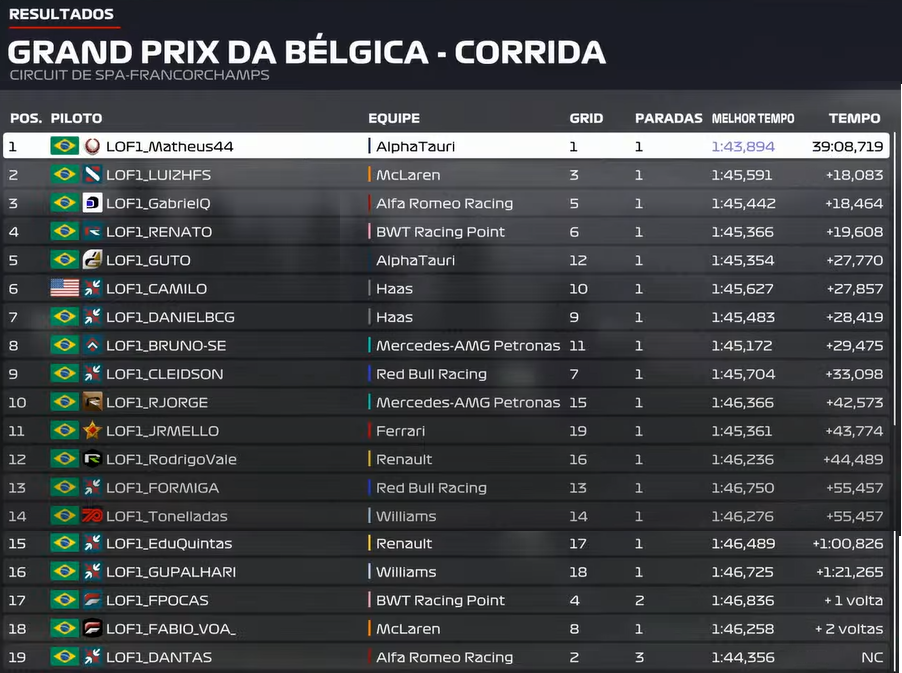902x673 pixels.
Task: Click the purple fastest lap time 1:43,894
Action: (743, 147)
